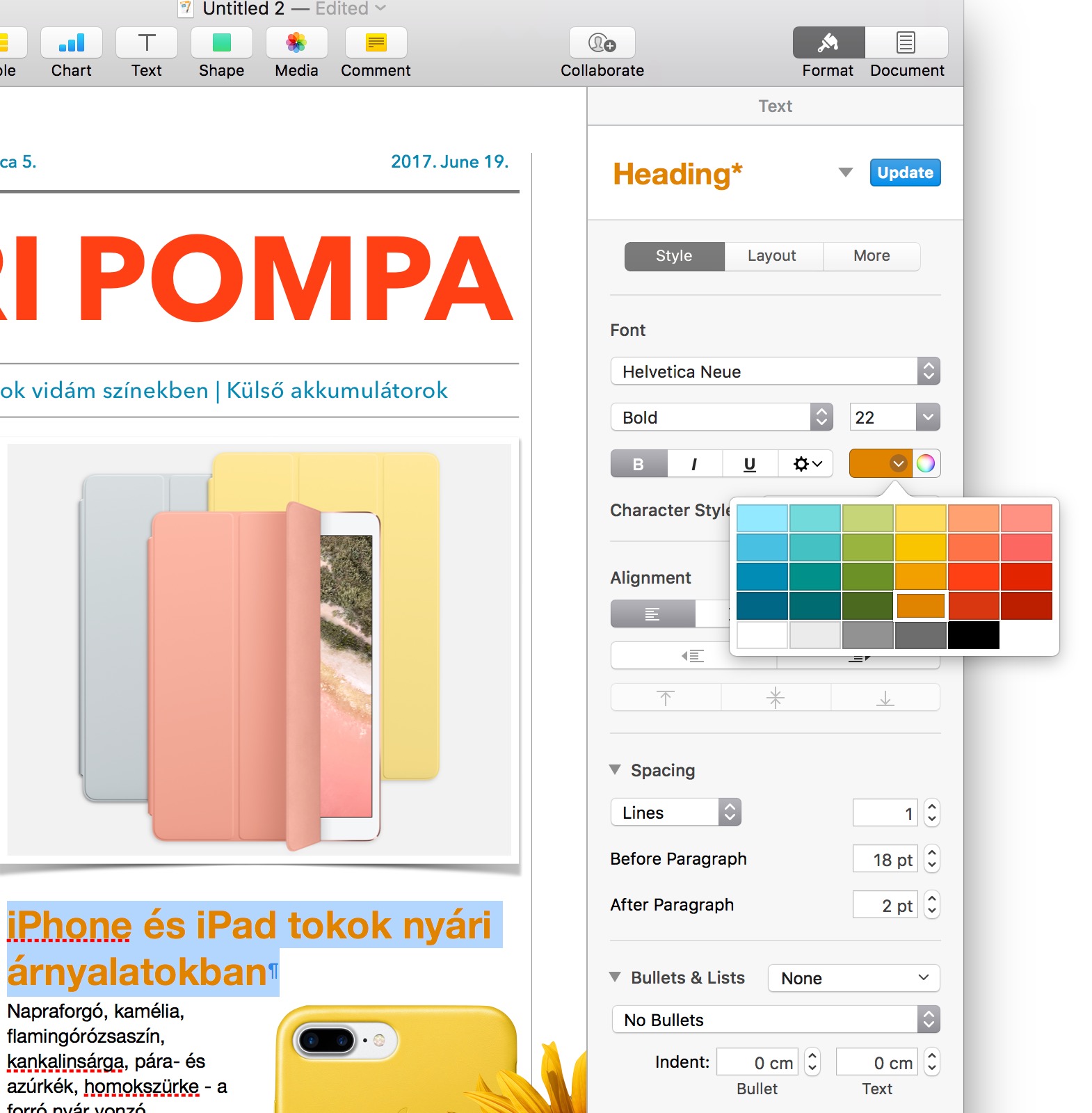Open font size 22 dropdown

[x=929, y=417]
